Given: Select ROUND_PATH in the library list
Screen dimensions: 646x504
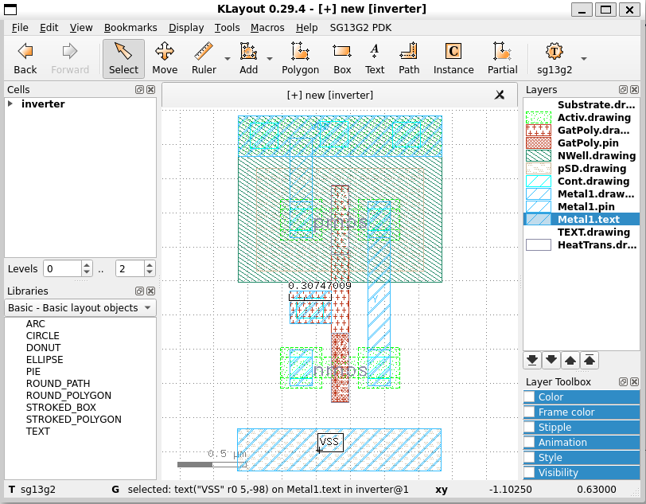Looking at the screenshot, I should pos(59,384).
